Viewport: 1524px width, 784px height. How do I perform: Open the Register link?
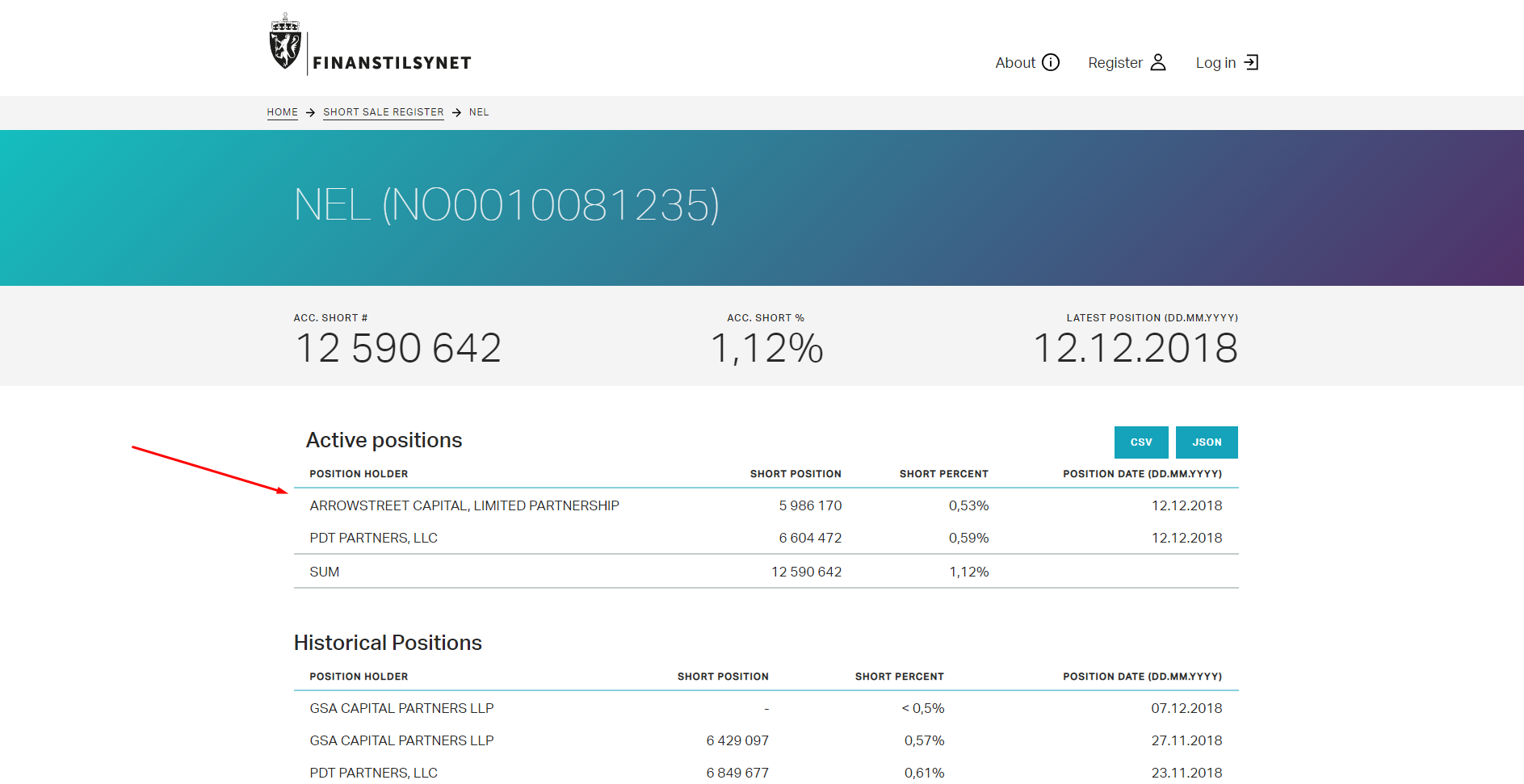point(1127,62)
